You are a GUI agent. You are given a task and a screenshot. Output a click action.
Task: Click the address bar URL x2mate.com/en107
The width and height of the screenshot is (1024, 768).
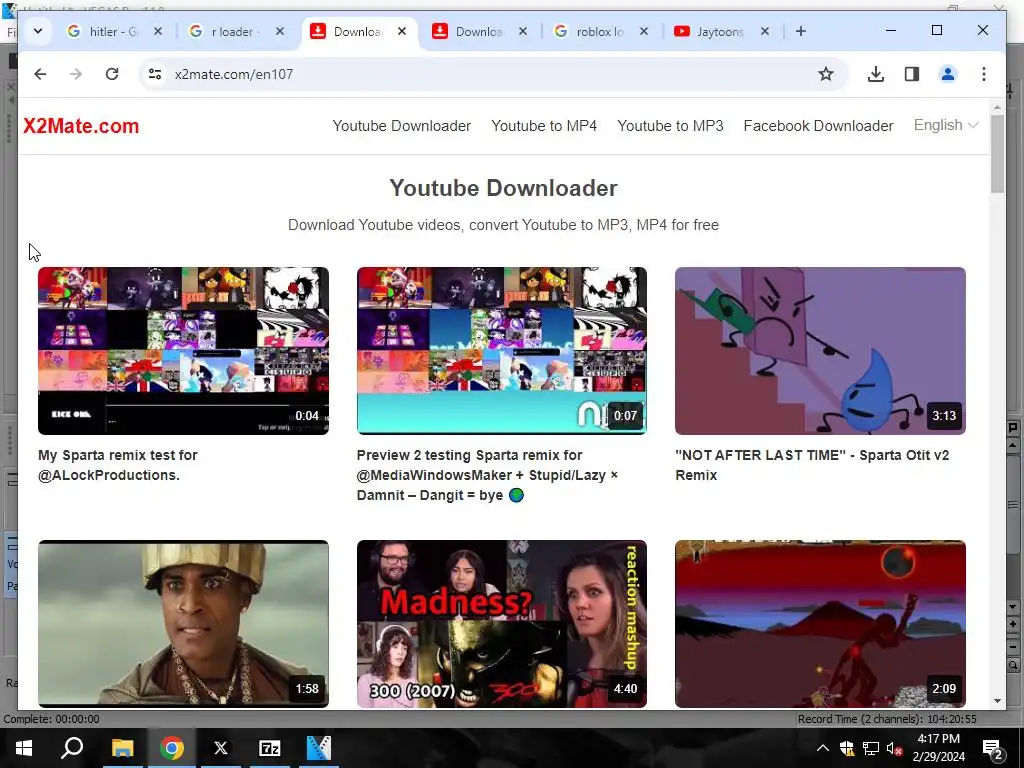(234, 74)
